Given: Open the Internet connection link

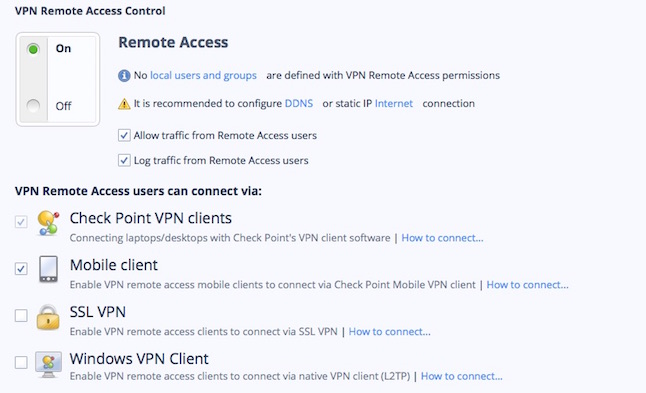Looking at the screenshot, I should pos(394,103).
